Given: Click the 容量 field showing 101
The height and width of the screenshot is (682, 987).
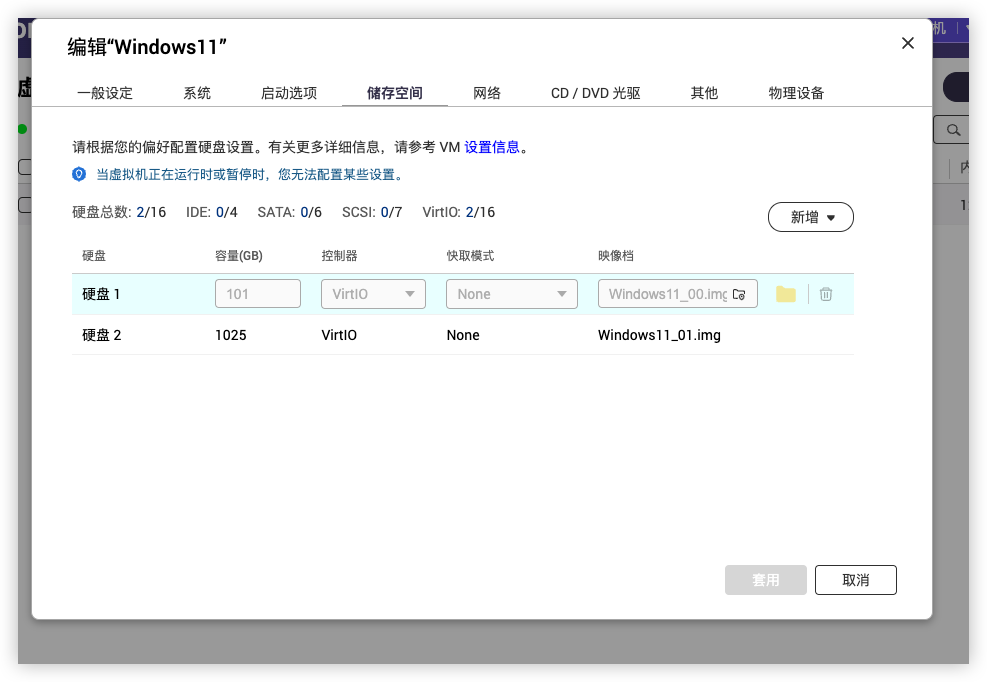Looking at the screenshot, I should (257, 294).
